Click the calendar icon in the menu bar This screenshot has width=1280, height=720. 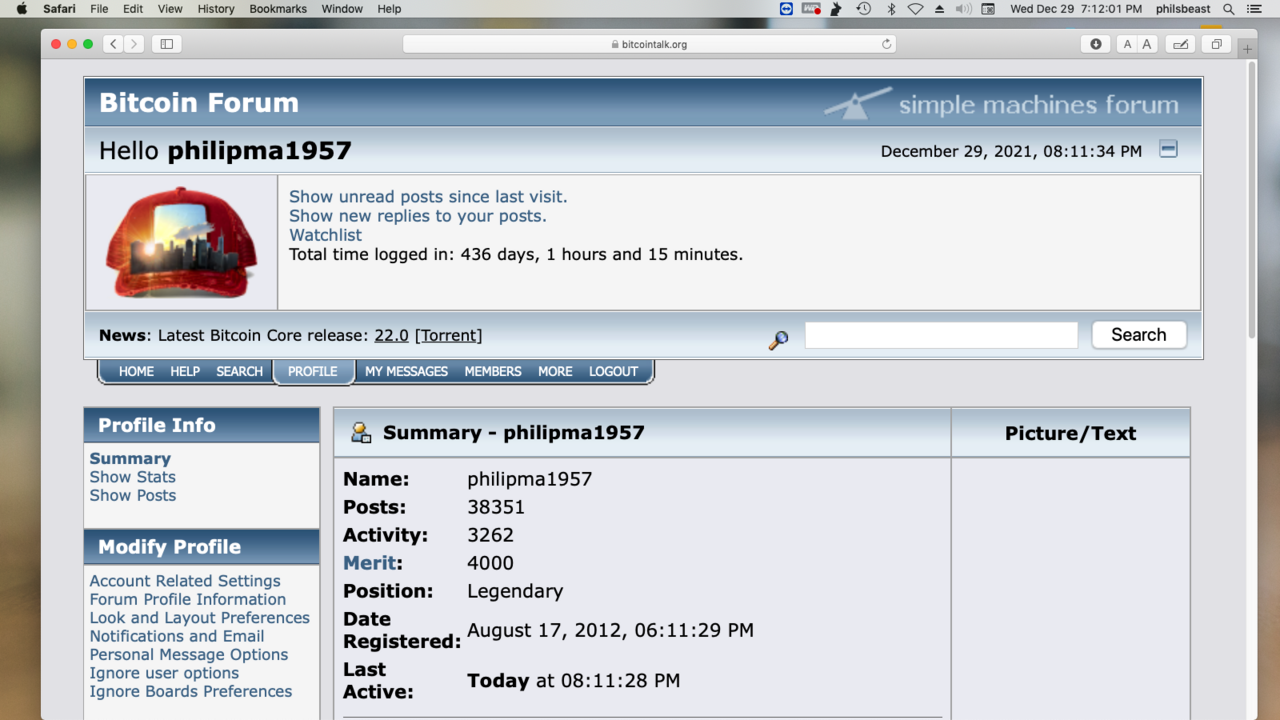pyautogui.click(x=988, y=9)
